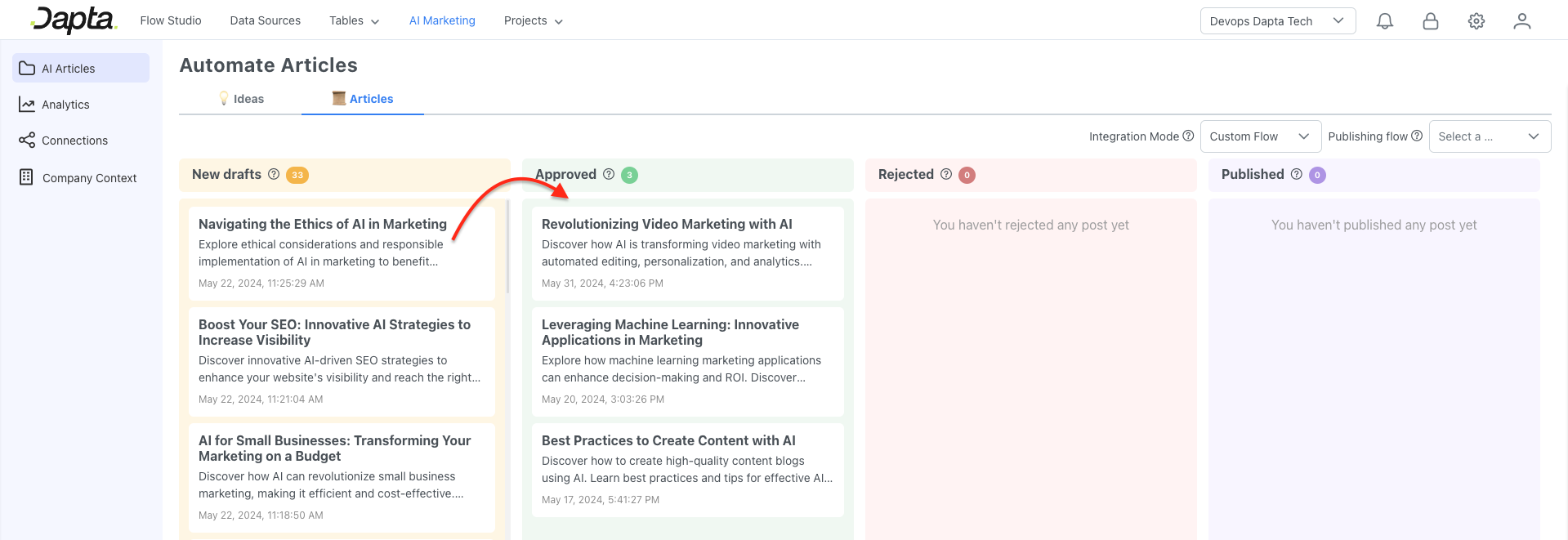Open the Custom Flow integration dropdown
The image size is (1568, 540).
coord(1260,136)
